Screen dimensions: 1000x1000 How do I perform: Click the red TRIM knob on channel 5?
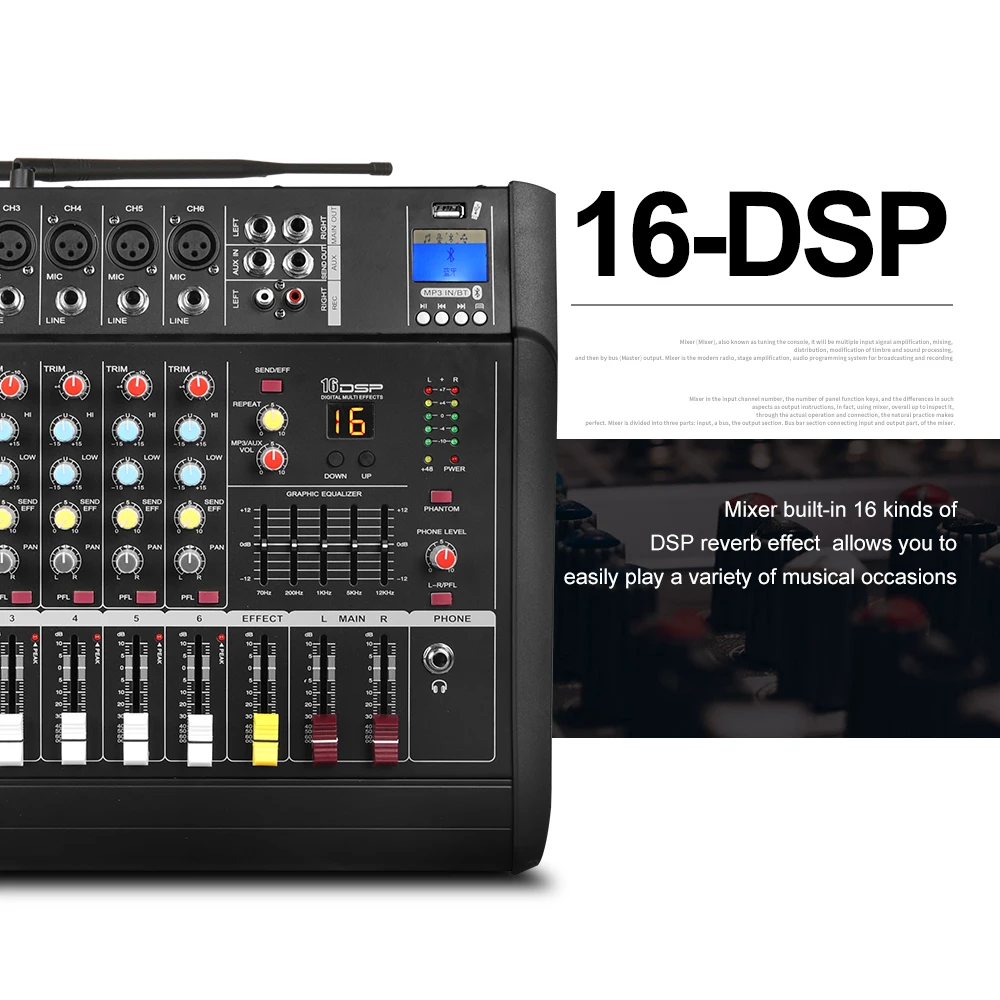point(136,386)
